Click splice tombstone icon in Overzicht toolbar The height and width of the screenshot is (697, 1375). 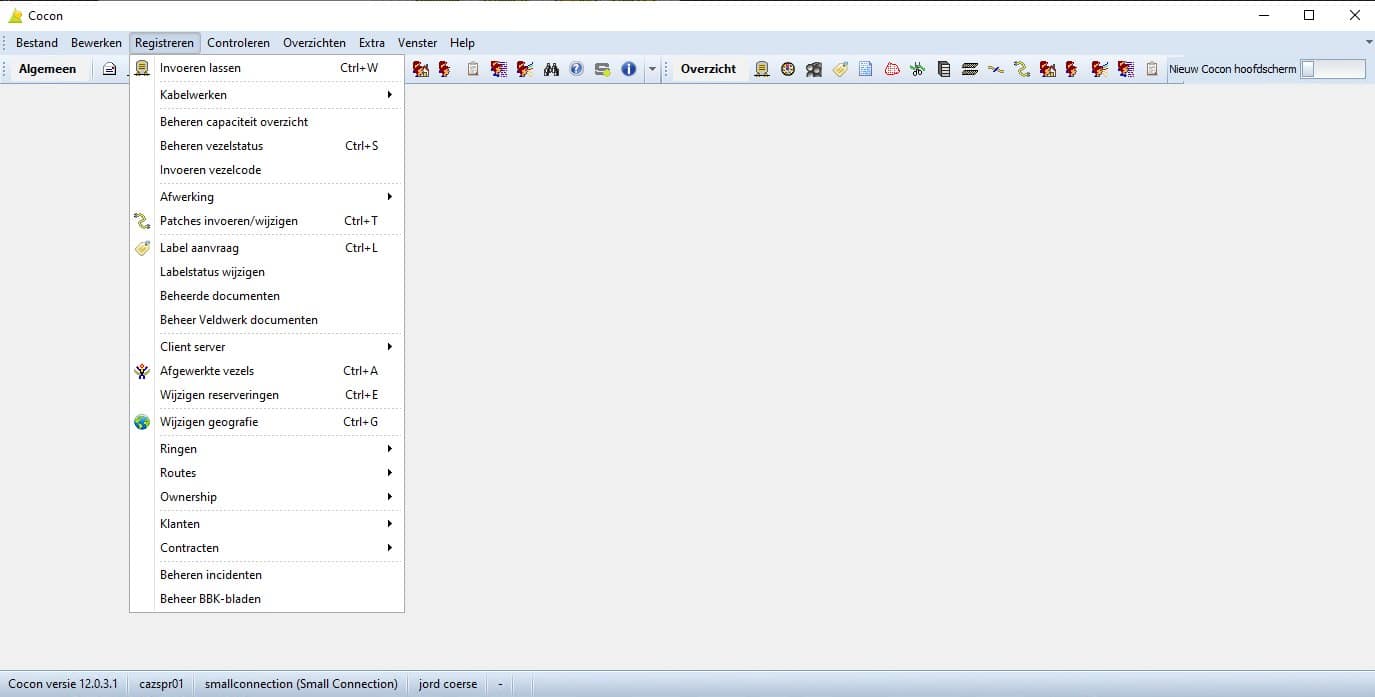point(762,69)
